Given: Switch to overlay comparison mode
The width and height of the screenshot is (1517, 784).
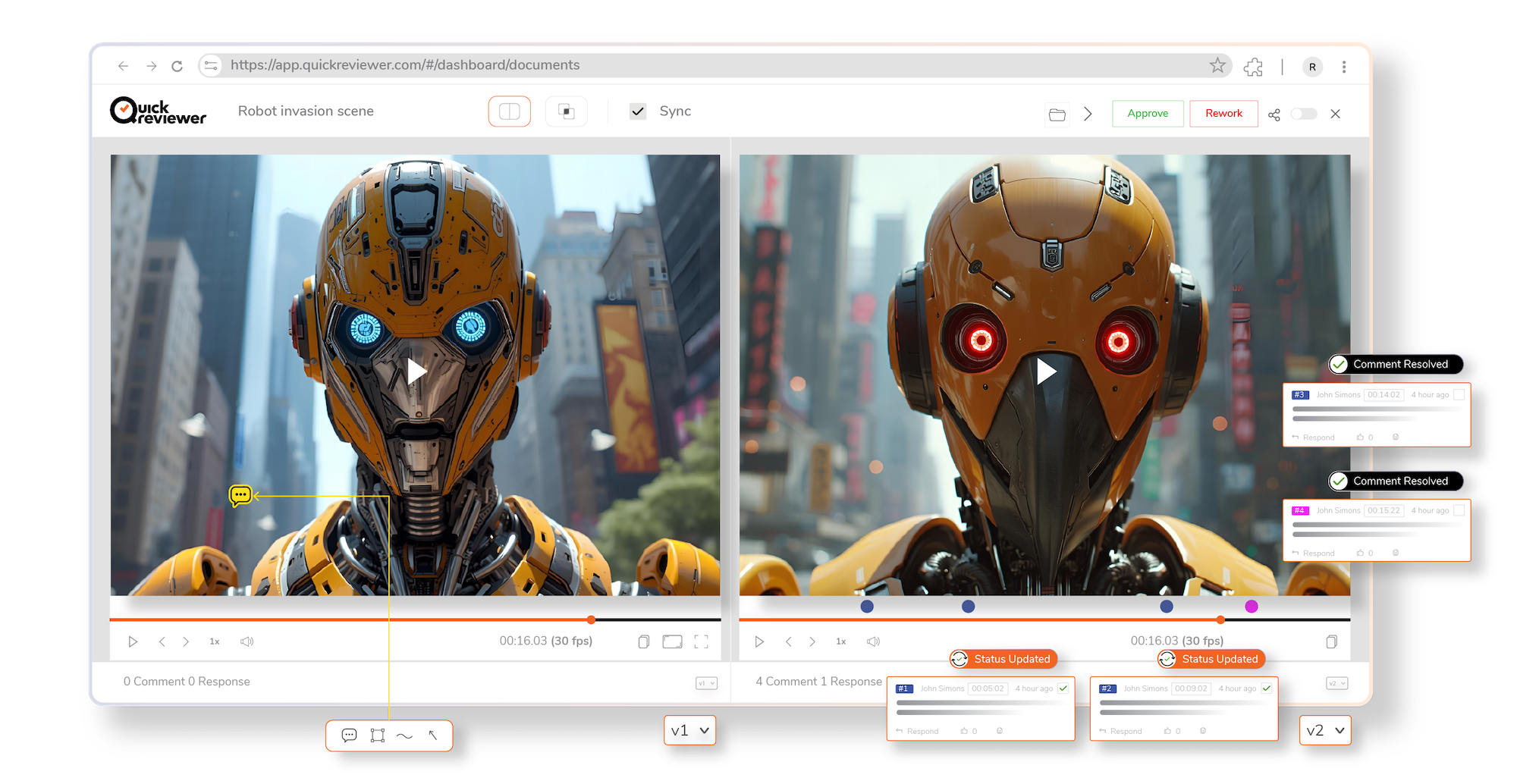Looking at the screenshot, I should pos(566,111).
